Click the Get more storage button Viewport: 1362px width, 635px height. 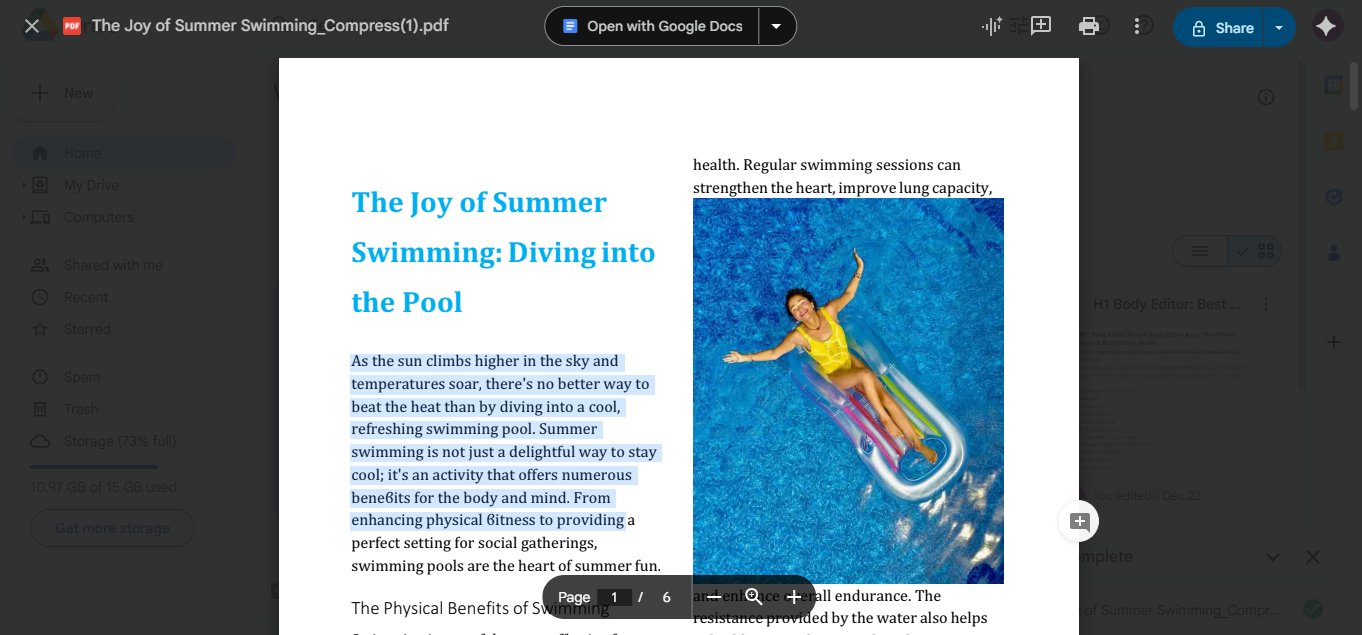[x=112, y=529]
